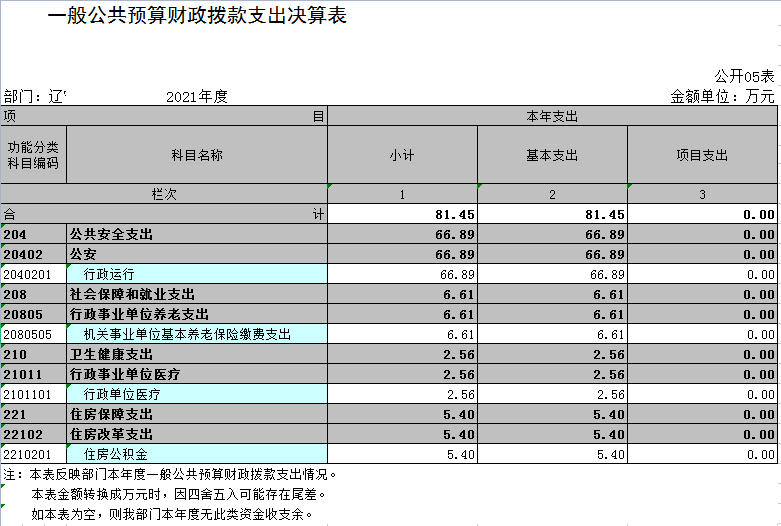Click the note beginning 如本表为空
Image resolution: width=781 pixels, height=526 pixels.
click(x=172, y=514)
